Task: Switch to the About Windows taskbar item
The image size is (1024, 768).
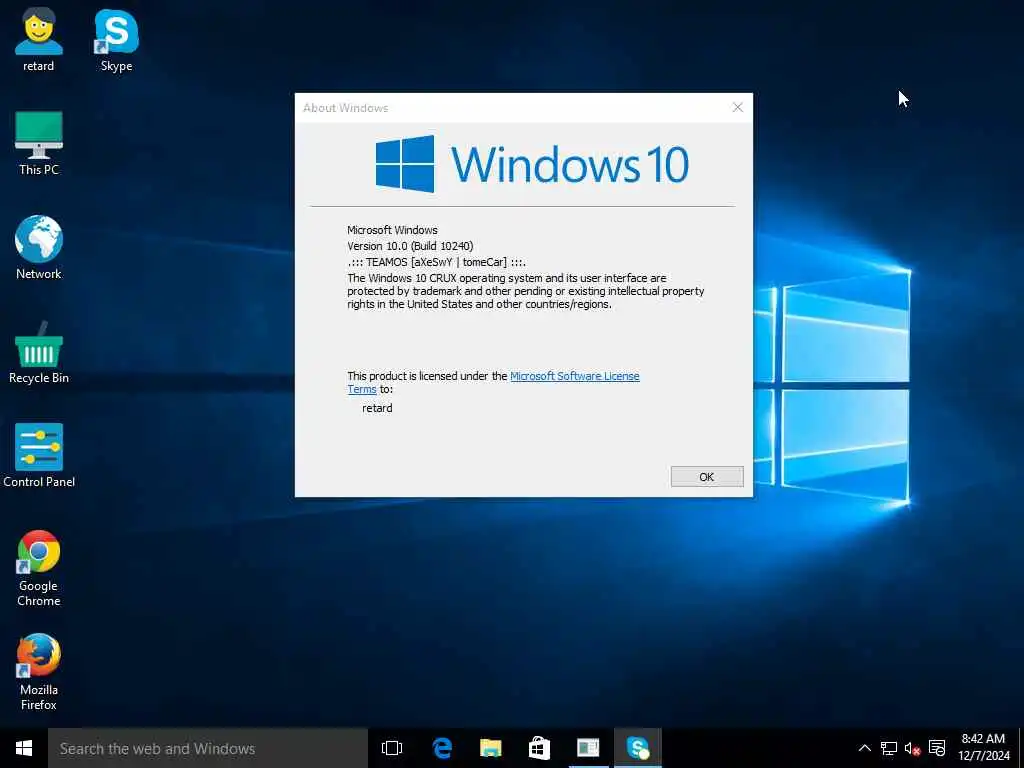Action: [x=588, y=748]
